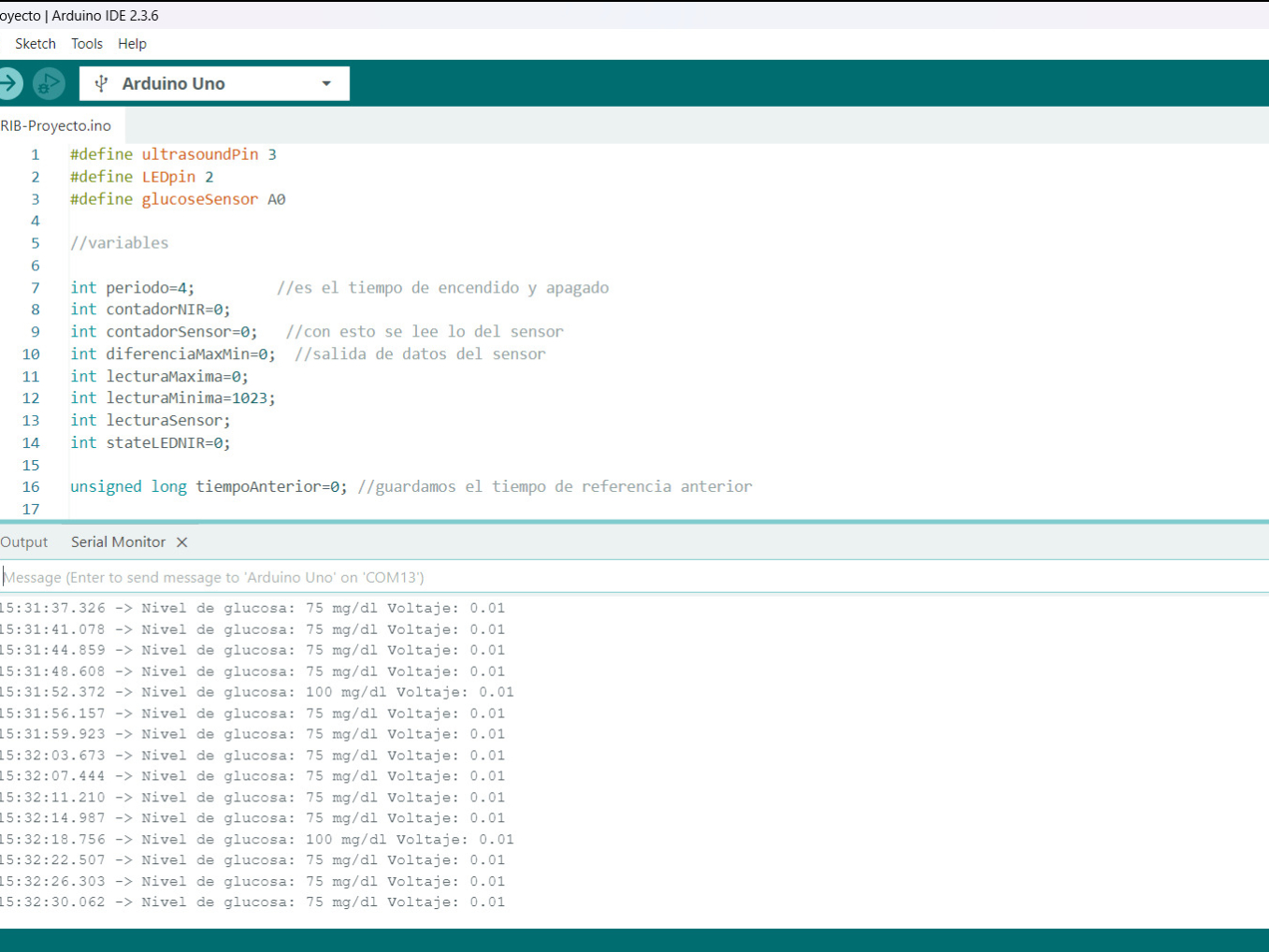1269x952 pixels.
Task: Click the Upload arrow button
Action: click(x=9, y=83)
